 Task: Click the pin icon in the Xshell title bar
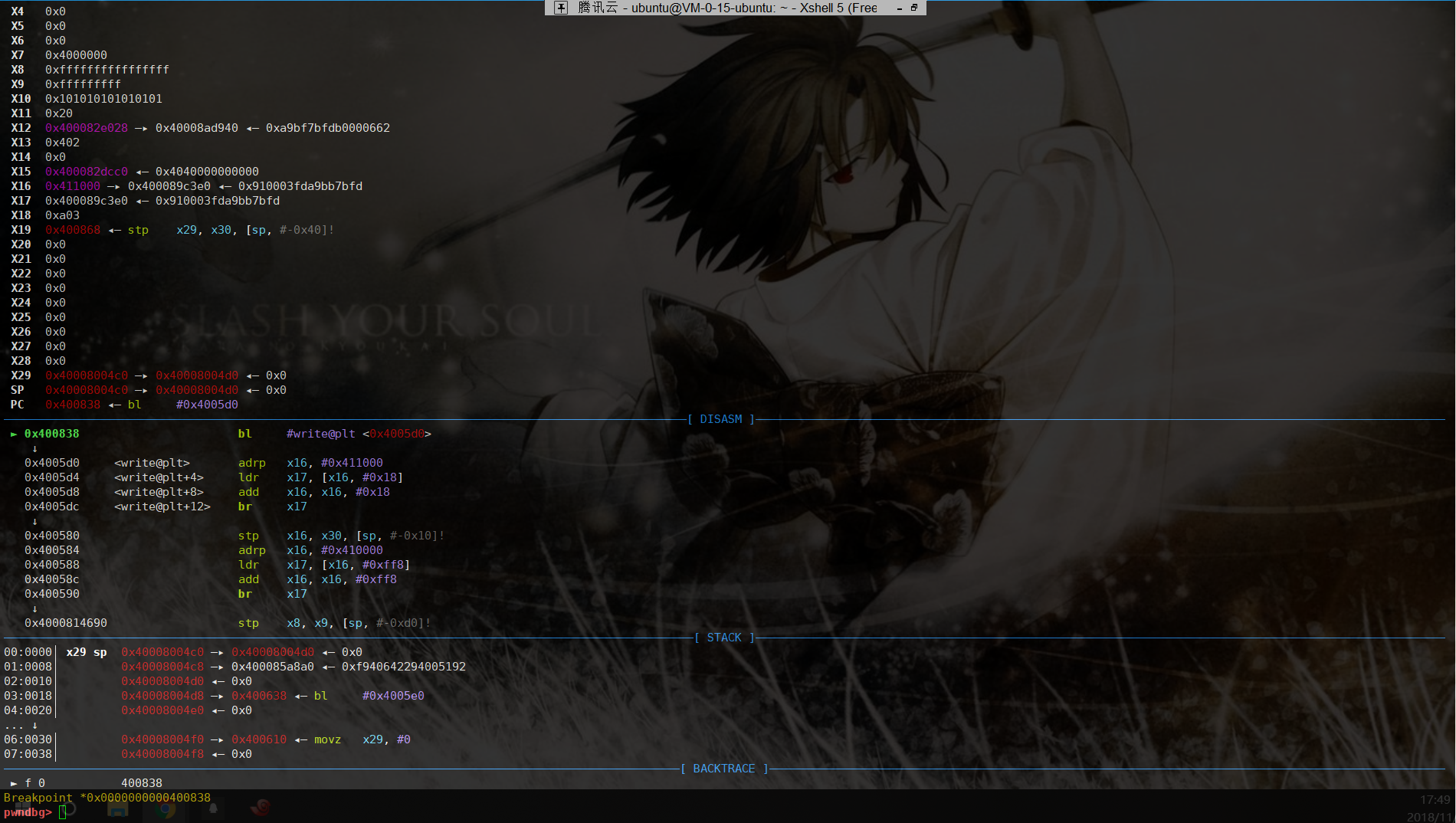tap(561, 8)
